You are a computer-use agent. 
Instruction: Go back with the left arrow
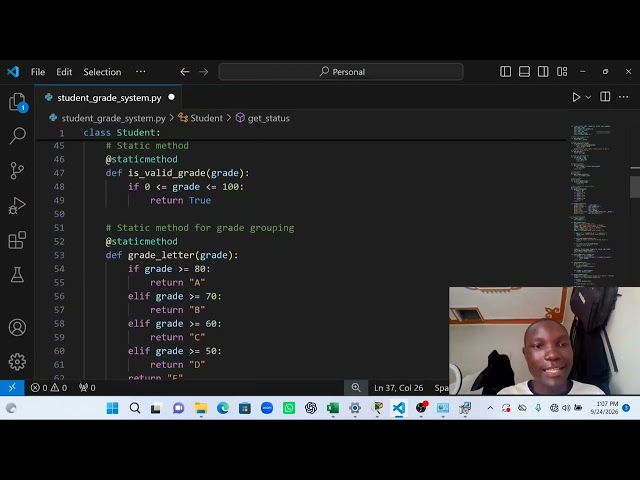185,72
